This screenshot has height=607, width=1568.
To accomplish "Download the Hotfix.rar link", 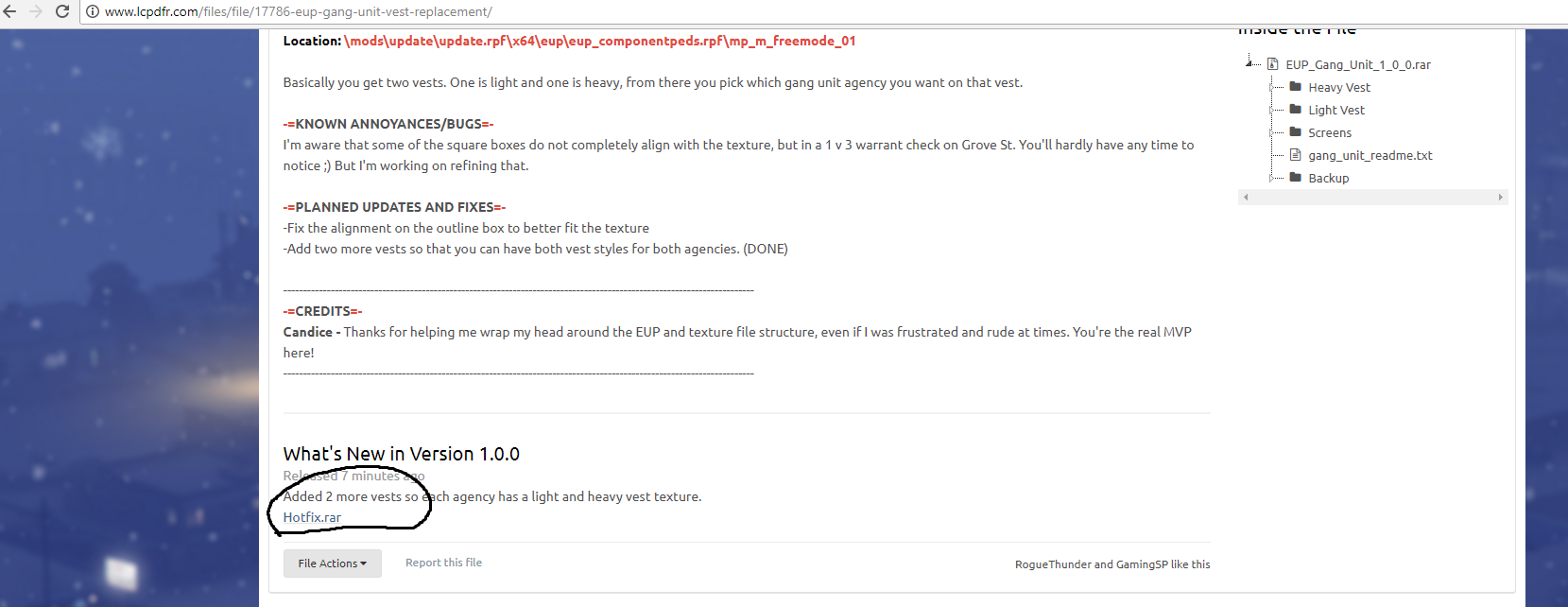I will click(312, 517).
